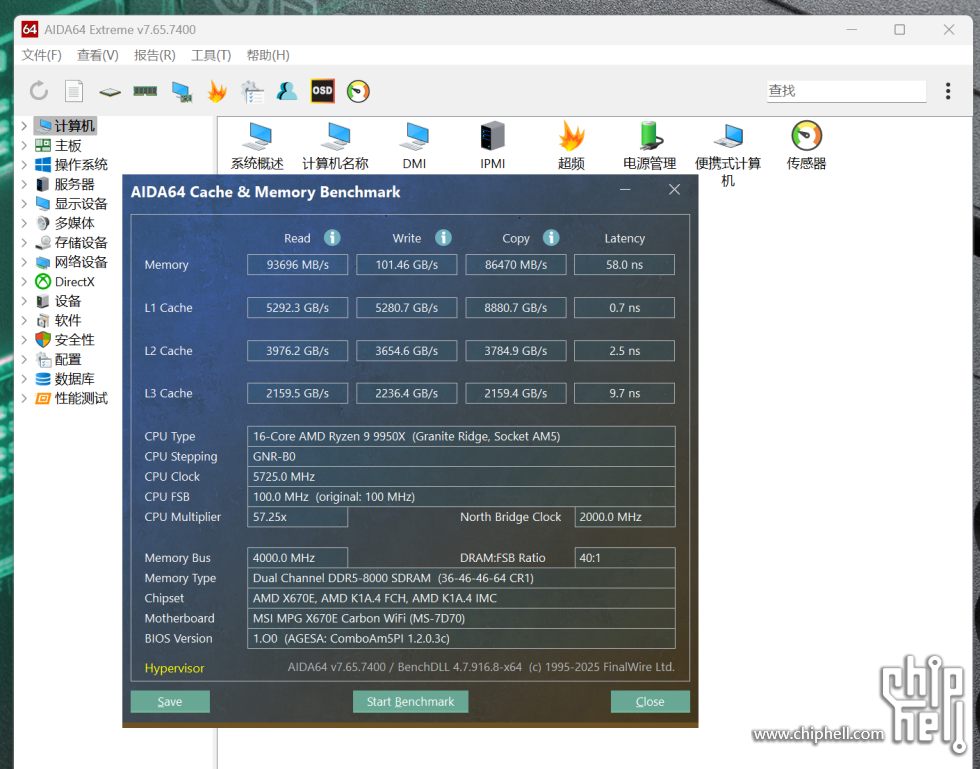The width and height of the screenshot is (980, 769).
Task: Open the 计算机名称 icon
Action: [x=336, y=146]
